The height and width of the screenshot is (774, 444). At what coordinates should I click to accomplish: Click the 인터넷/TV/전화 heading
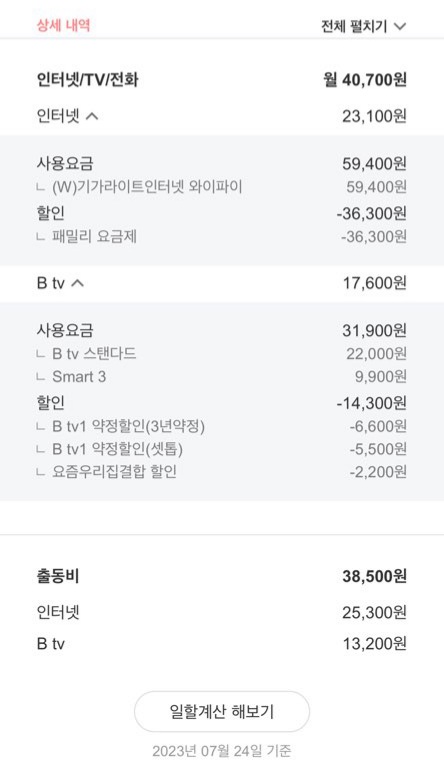pyautogui.click(x=87, y=79)
